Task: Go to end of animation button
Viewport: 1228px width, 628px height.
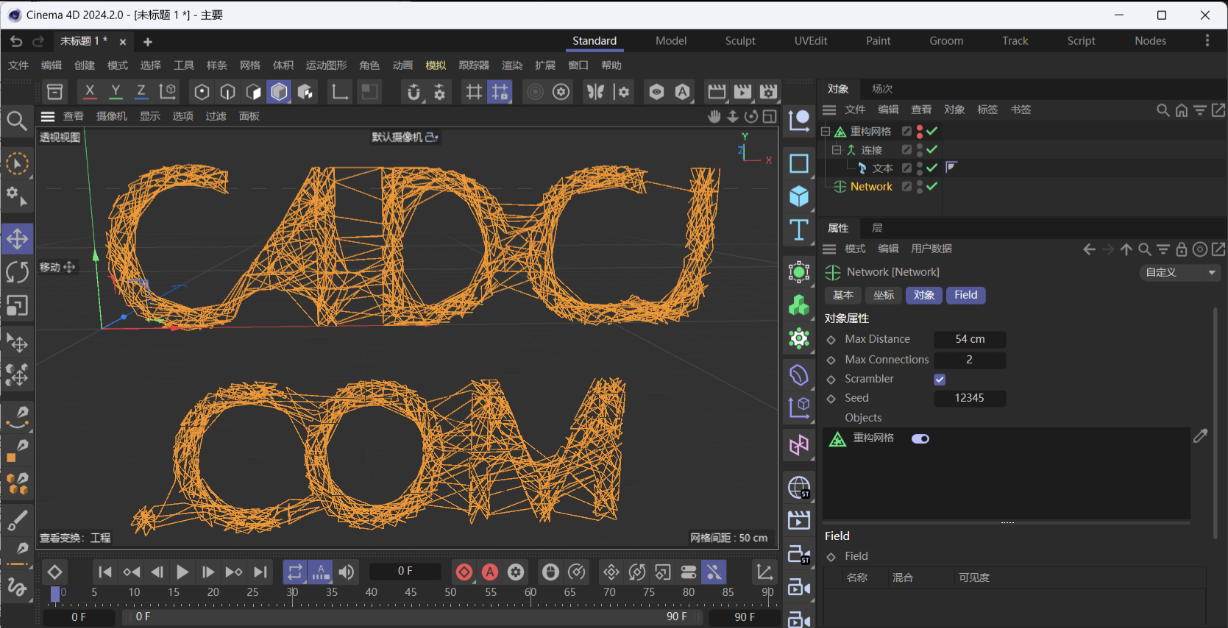Action: click(x=260, y=572)
